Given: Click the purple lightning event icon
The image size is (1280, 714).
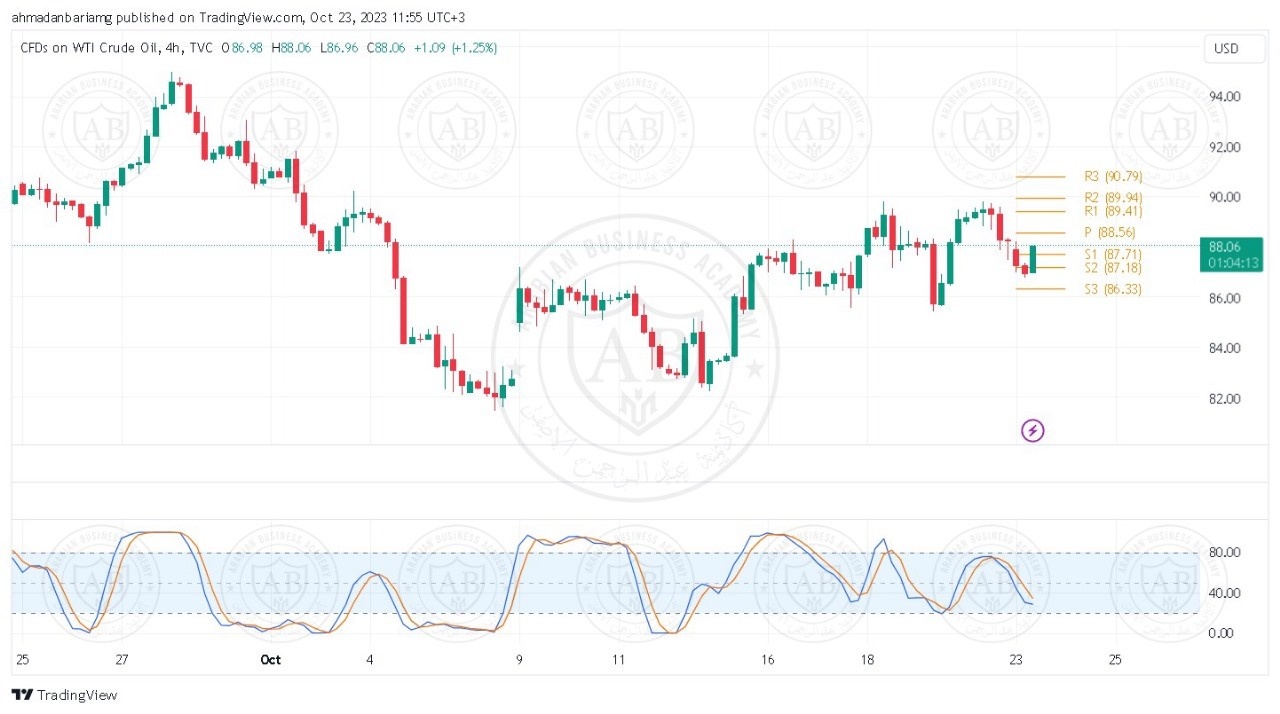Looking at the screenshot, I should tap(1033, 431).
